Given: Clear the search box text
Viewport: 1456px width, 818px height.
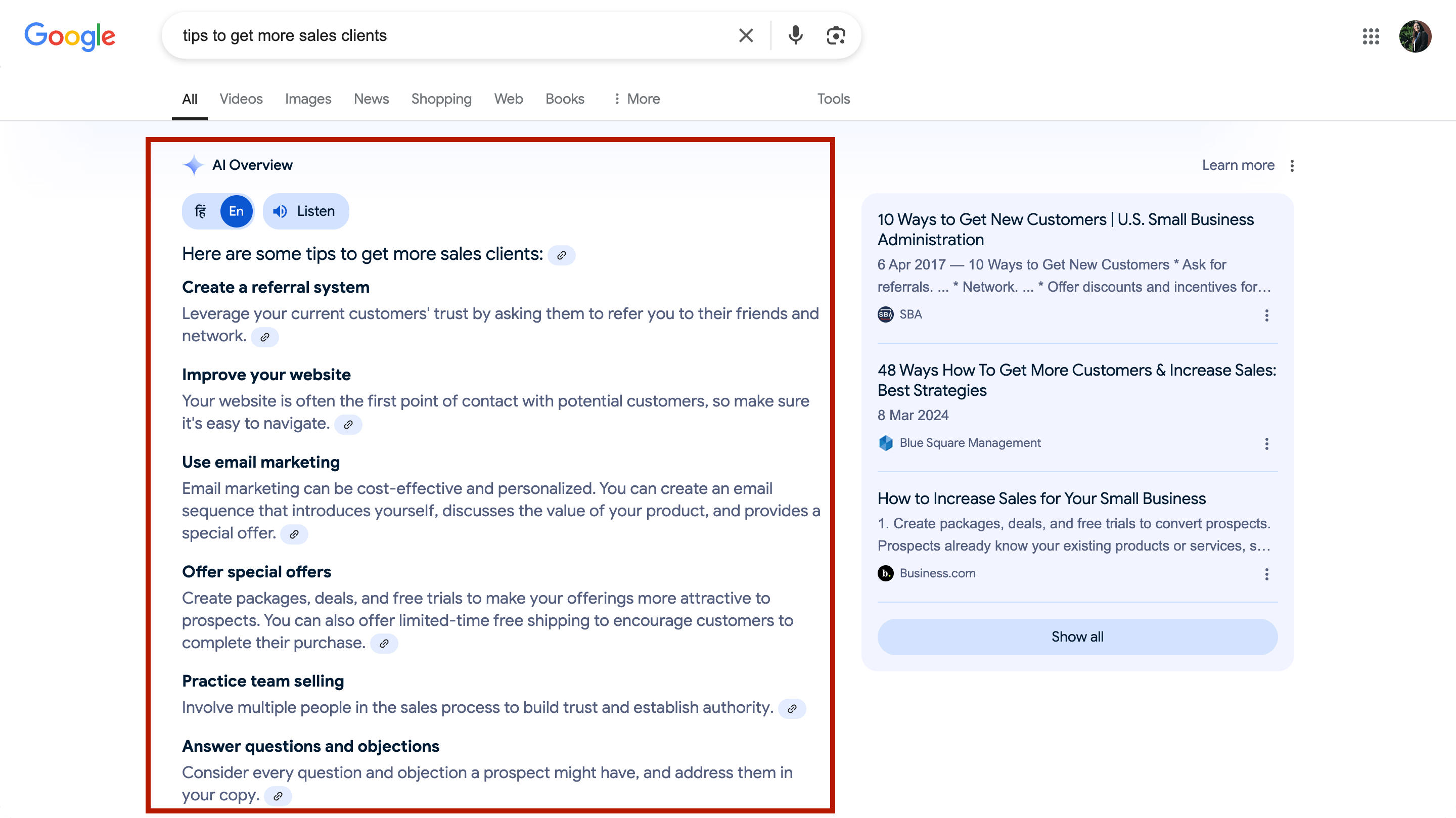Looking at the screenshot, I should (x=746, y=35).
